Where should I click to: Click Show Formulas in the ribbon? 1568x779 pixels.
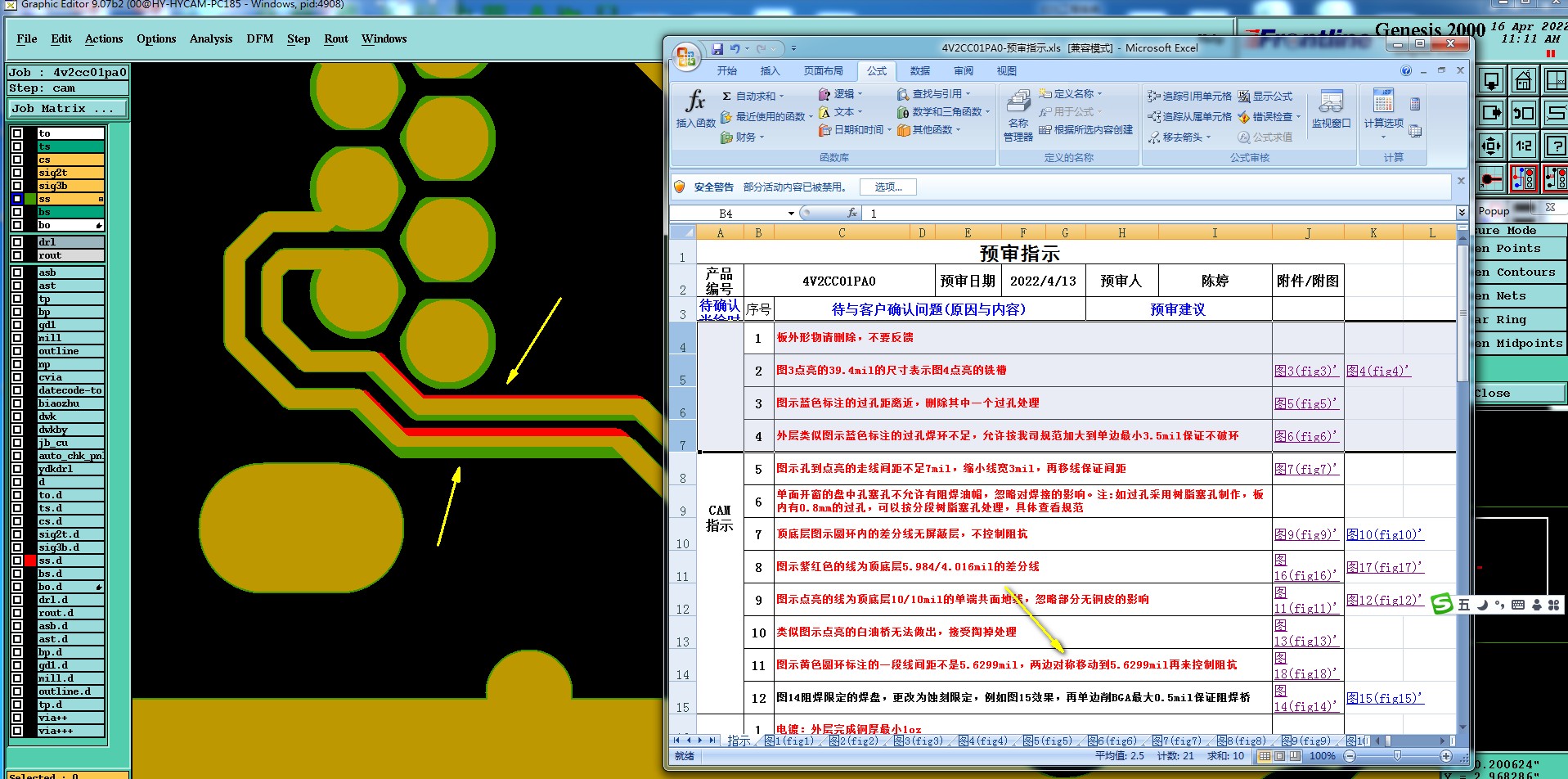(1265, 96)
